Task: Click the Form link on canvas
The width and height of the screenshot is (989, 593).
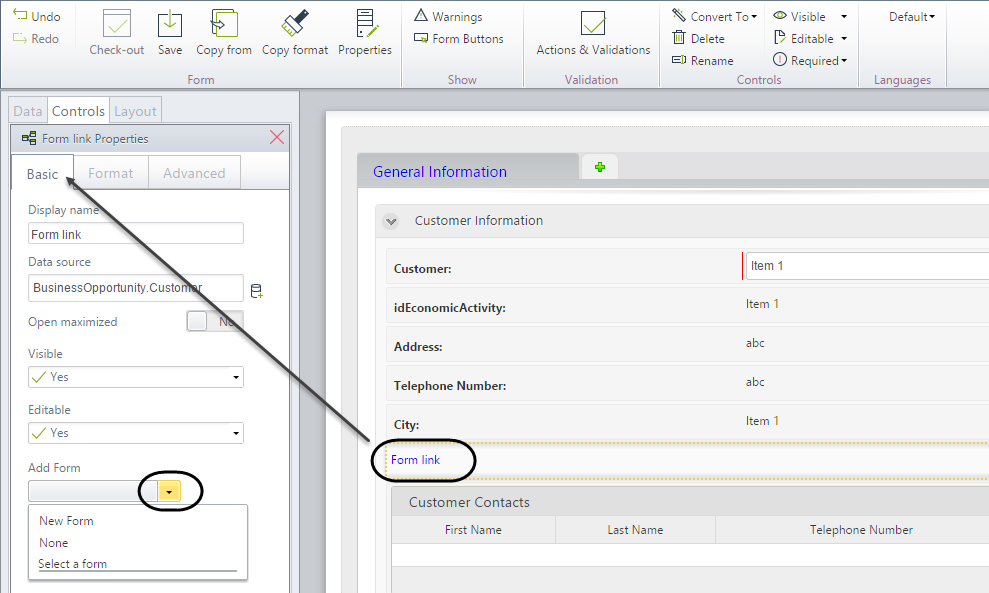Action: [x=416, y=460]
